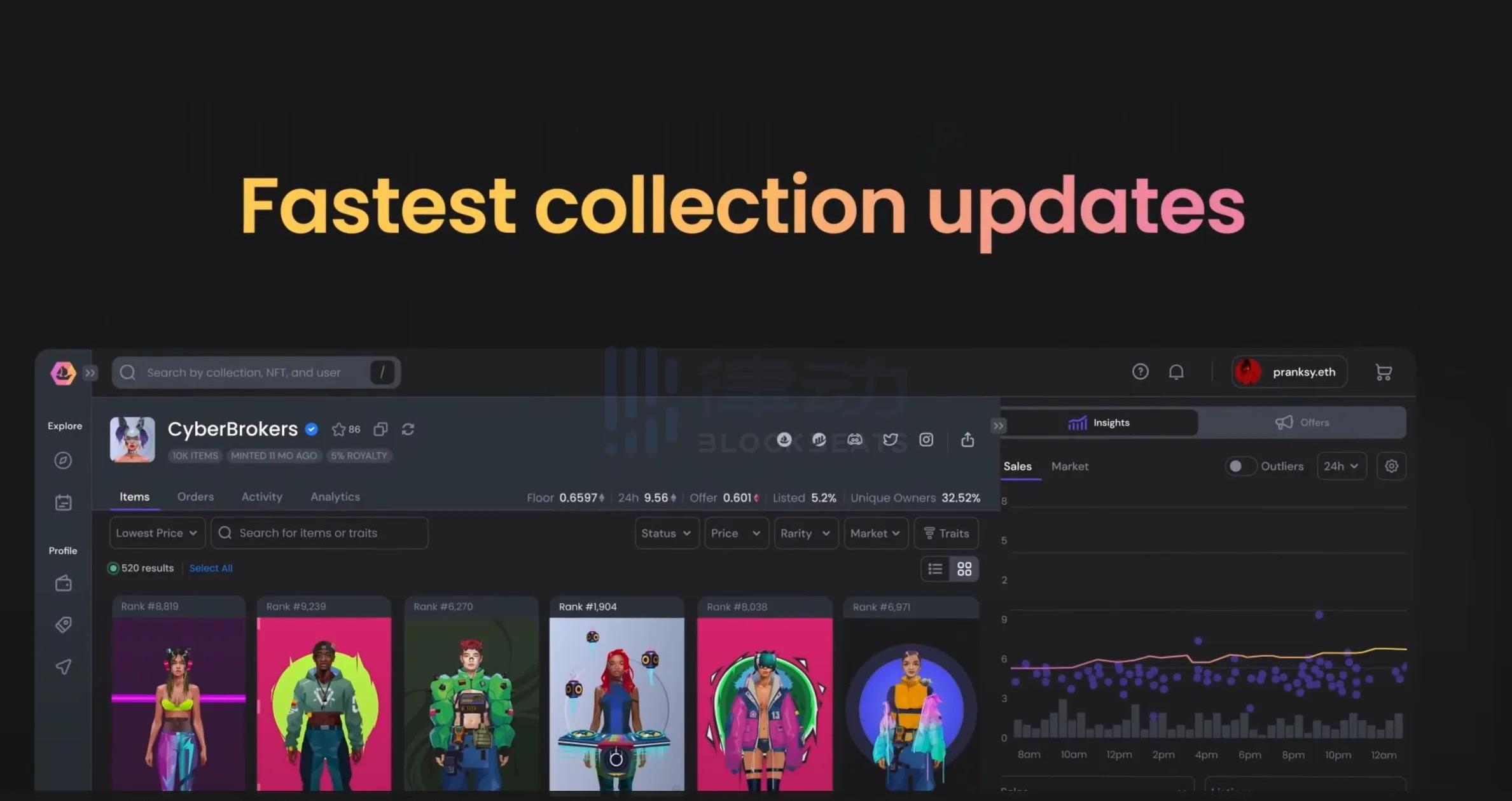Open the chart analytics link icon
This screenshot has width=1512, height=801.
click(x=819, y=440)
